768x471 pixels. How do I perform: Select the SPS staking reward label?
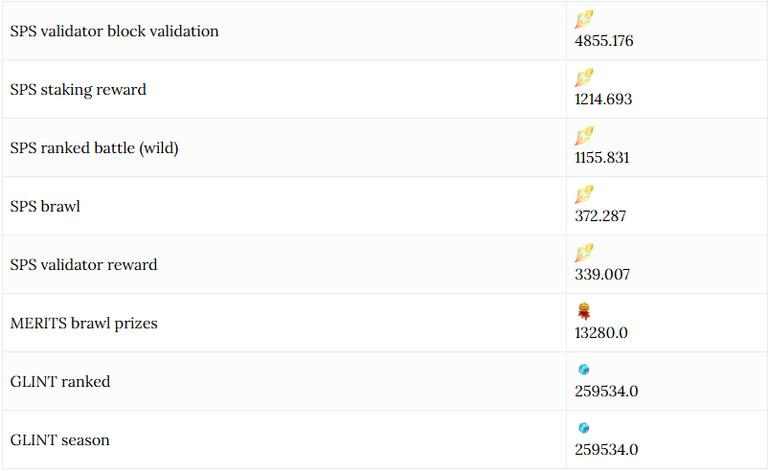(x=78, y=90)
